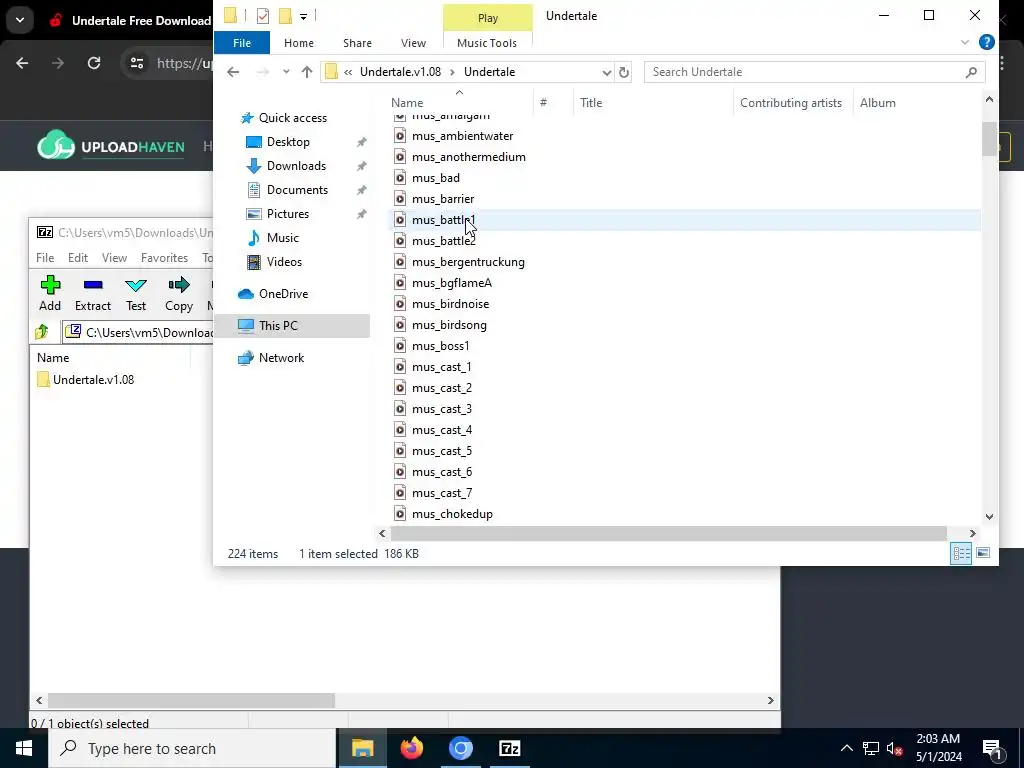
Task: Go up to parent folder in Explorer
Action: tap(306, 72)
